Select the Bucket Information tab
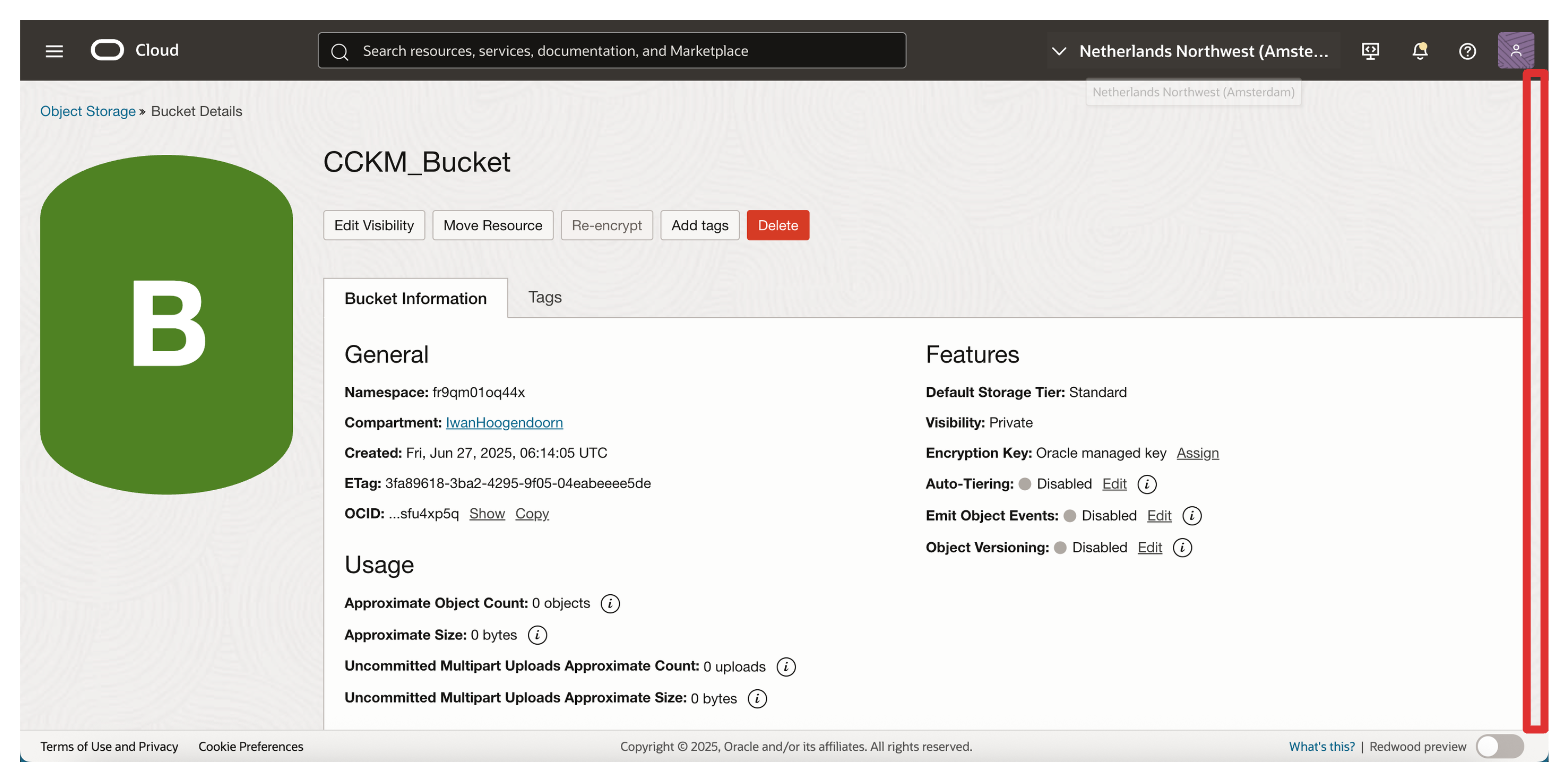This screenshot has height=782, width=1568. coord(415,298)
